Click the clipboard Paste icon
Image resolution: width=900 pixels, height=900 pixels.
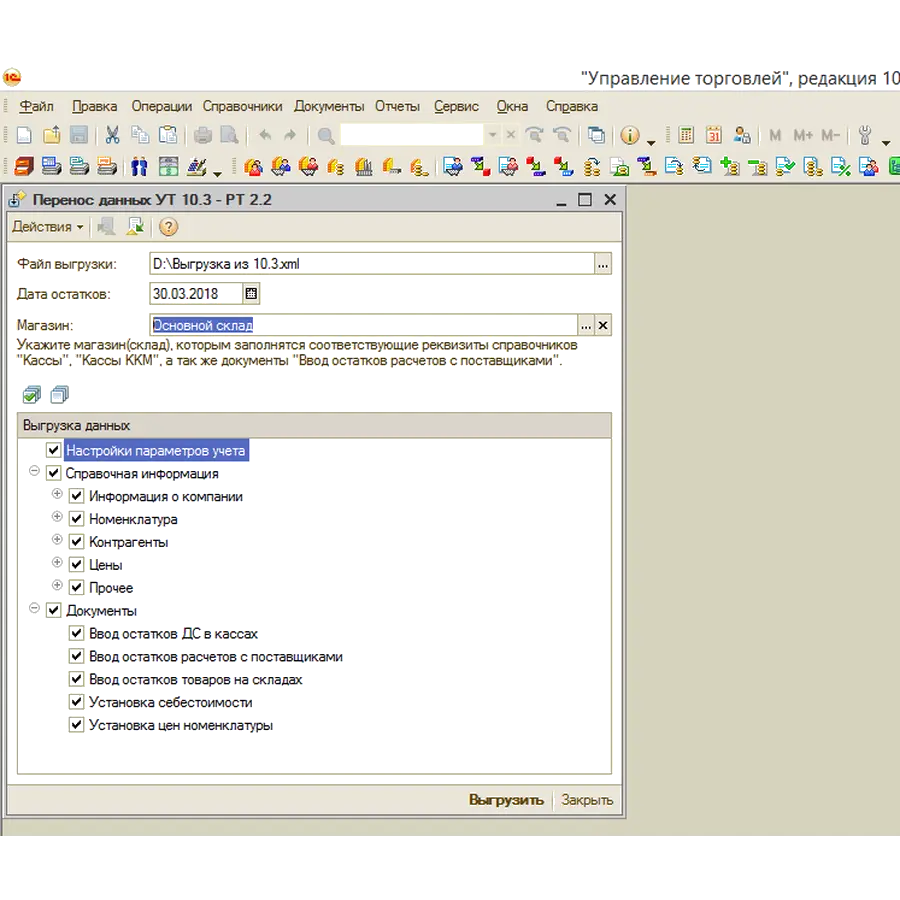pos(168,135)
